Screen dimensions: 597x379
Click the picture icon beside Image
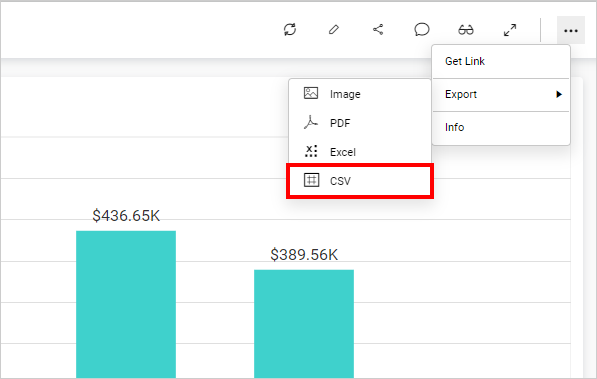tap(311, 93)
